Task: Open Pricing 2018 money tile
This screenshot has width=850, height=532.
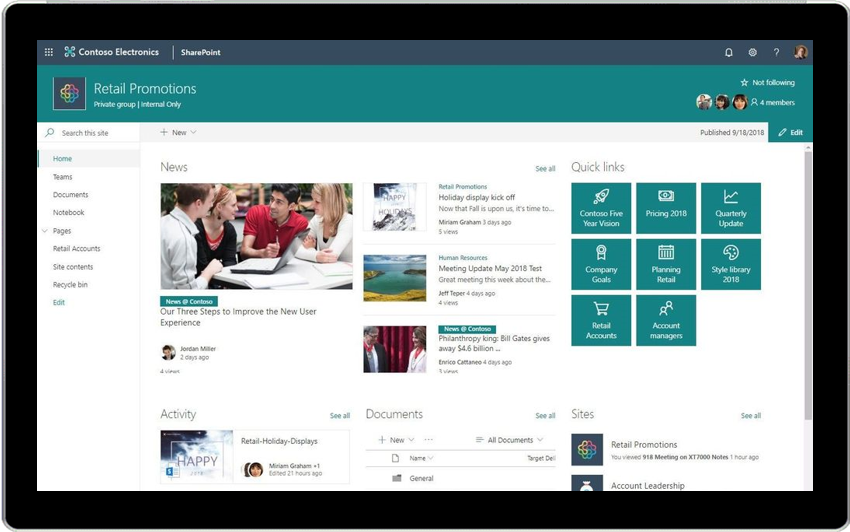Action: click(666, 208)
